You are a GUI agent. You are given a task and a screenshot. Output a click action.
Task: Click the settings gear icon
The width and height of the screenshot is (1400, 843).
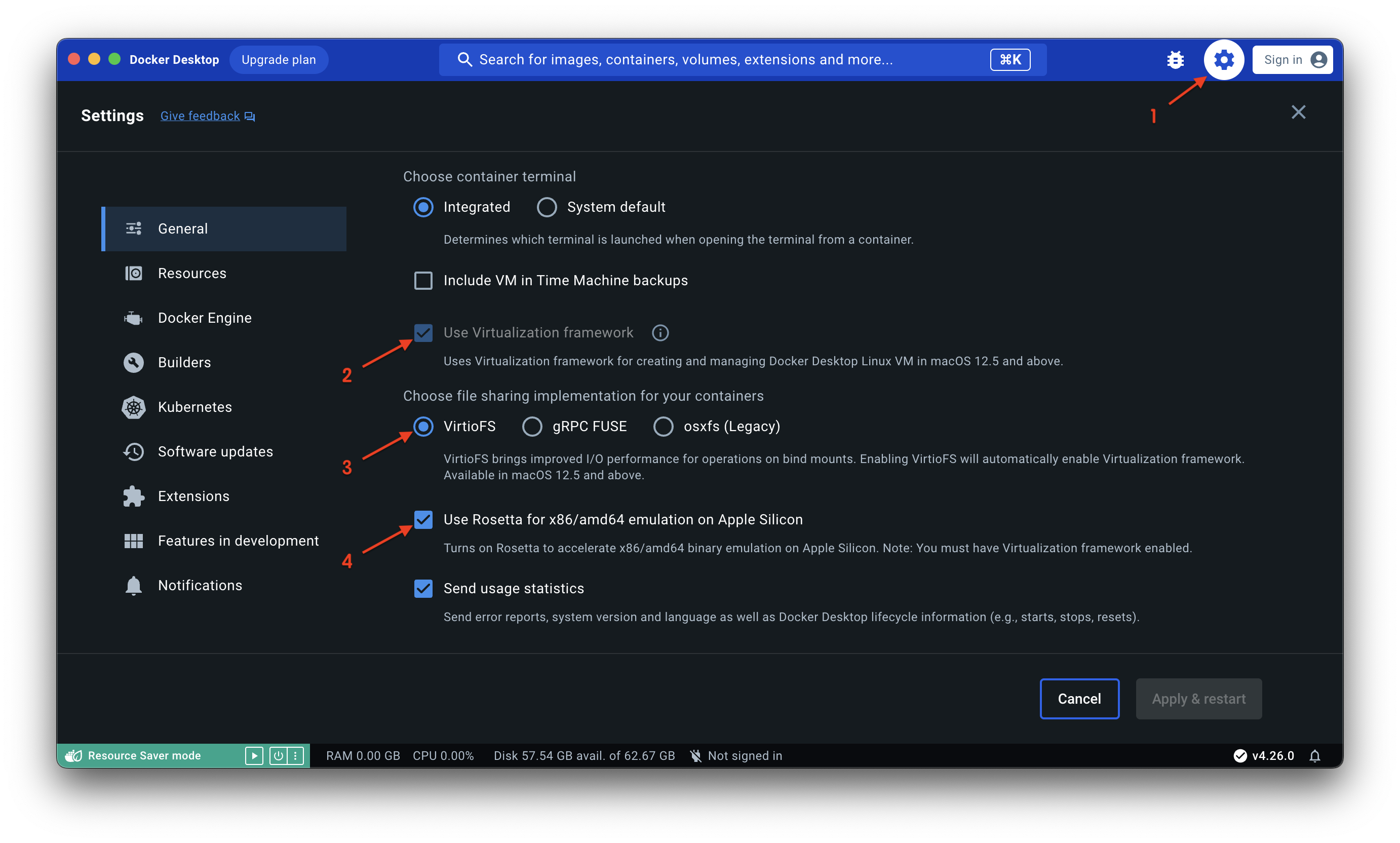click(1224, 60)
